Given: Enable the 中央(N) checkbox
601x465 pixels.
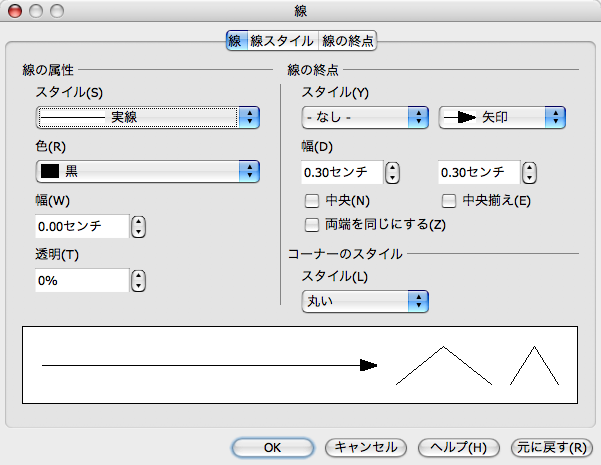Looking at the screenshot, I should (312, 201).
